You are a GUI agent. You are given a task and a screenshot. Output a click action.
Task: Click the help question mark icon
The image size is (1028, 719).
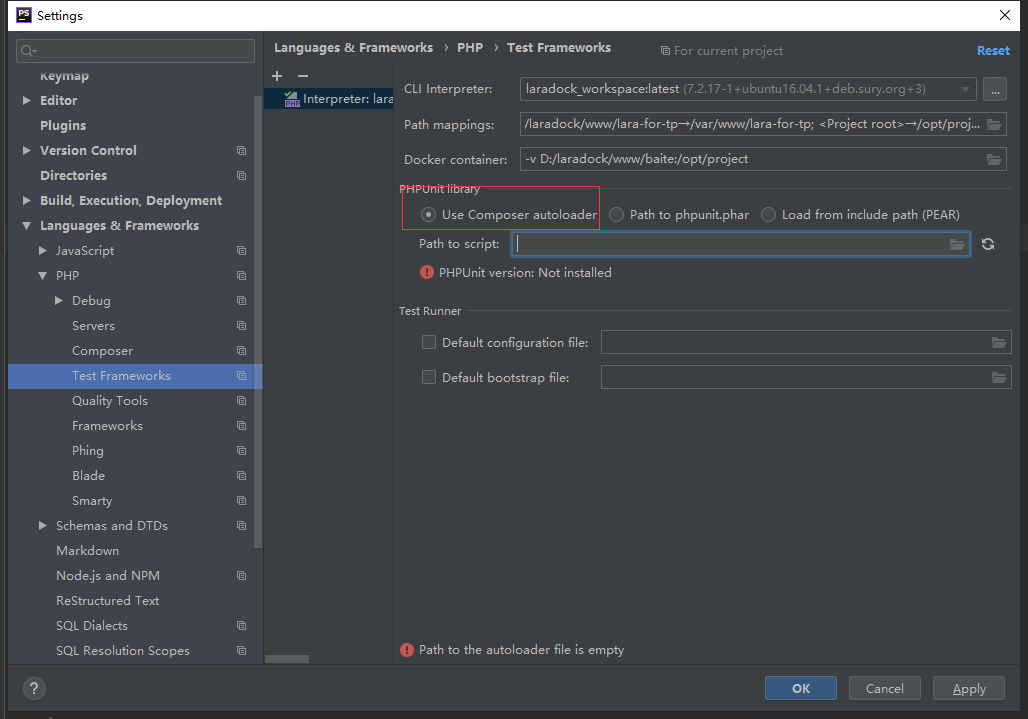(x=35, y=688)
